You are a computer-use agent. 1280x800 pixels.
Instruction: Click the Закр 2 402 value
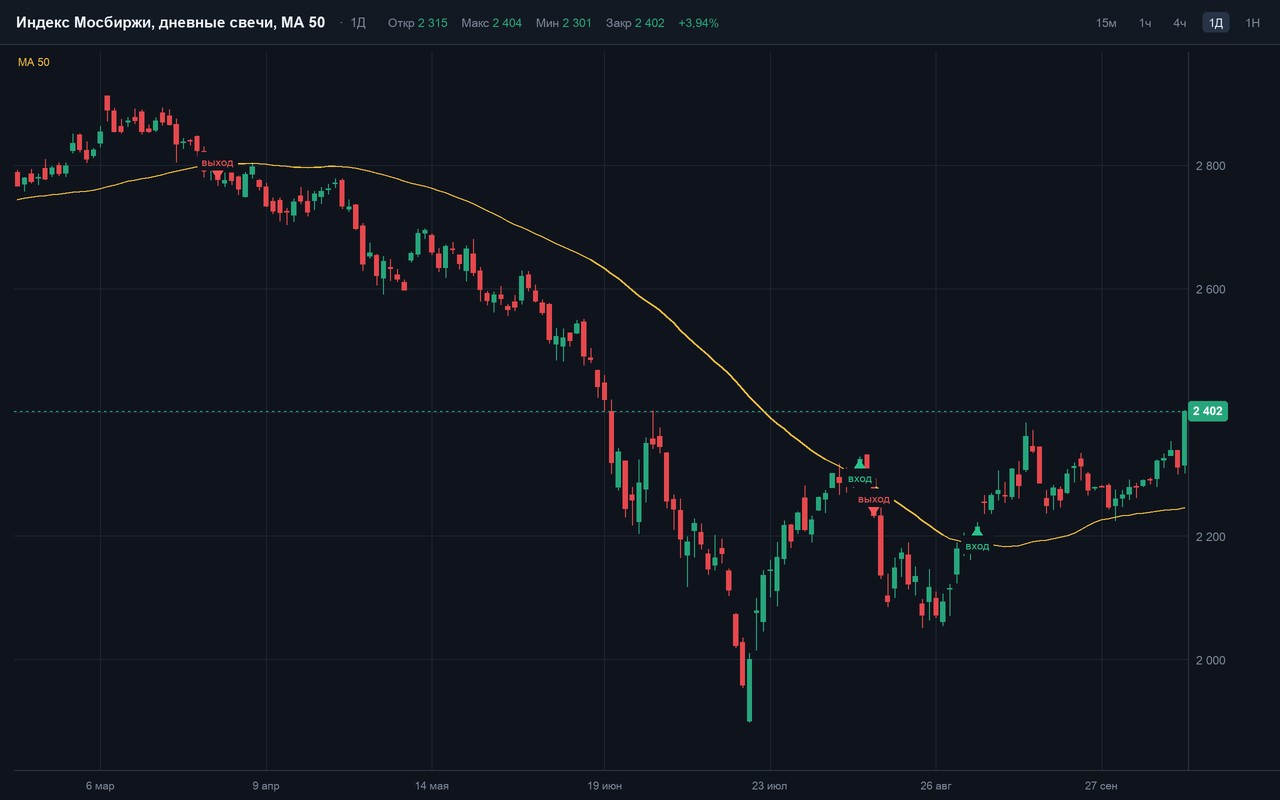(x=635, y=23)
